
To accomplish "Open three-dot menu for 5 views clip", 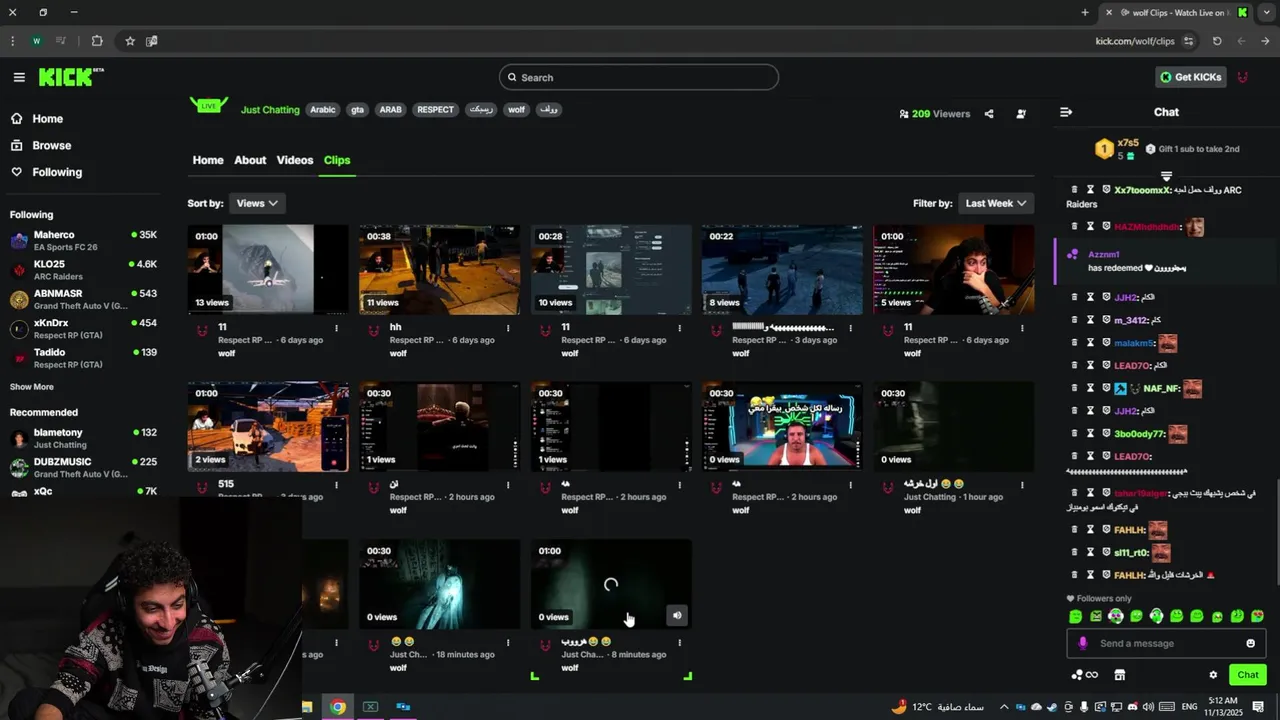I will click(1022, 328).
